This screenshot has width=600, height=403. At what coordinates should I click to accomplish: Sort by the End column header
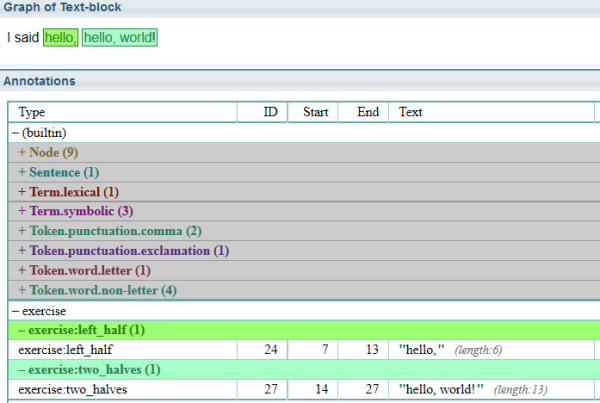point(367,112)
